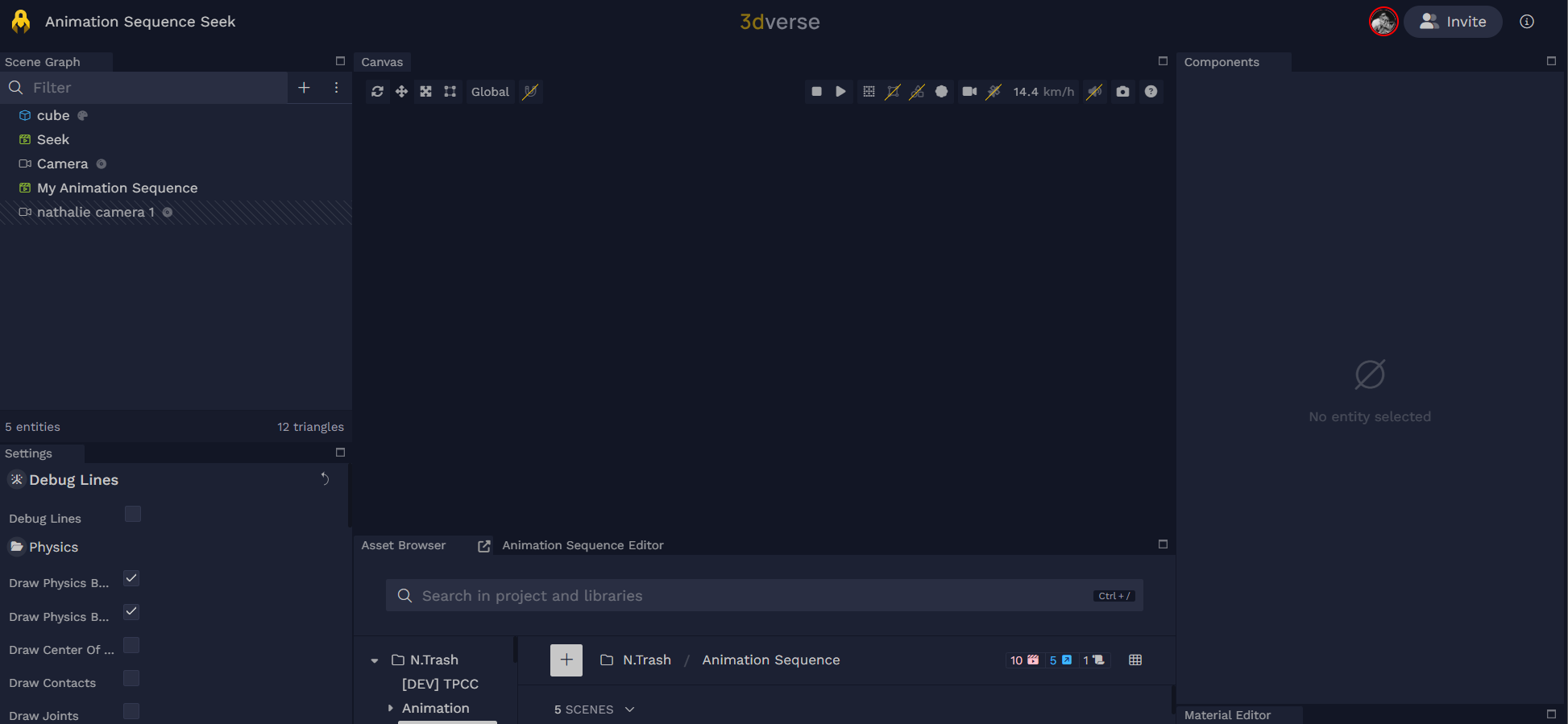This screenshot has width=1568, height=724.
Task: Click the material badge icon beside cube
Action: pyautogui.click(x=82, y=116)
